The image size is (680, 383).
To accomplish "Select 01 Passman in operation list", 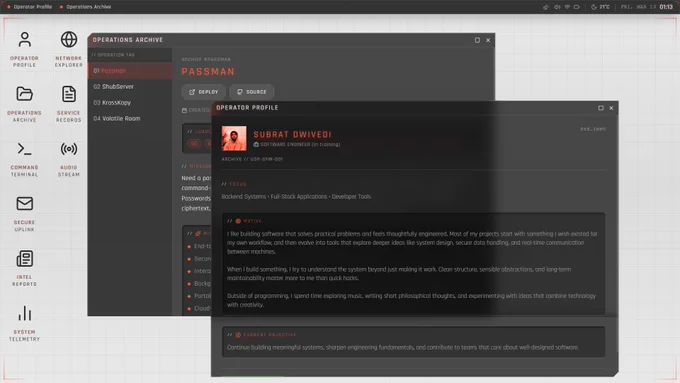I will coord(130,71).
